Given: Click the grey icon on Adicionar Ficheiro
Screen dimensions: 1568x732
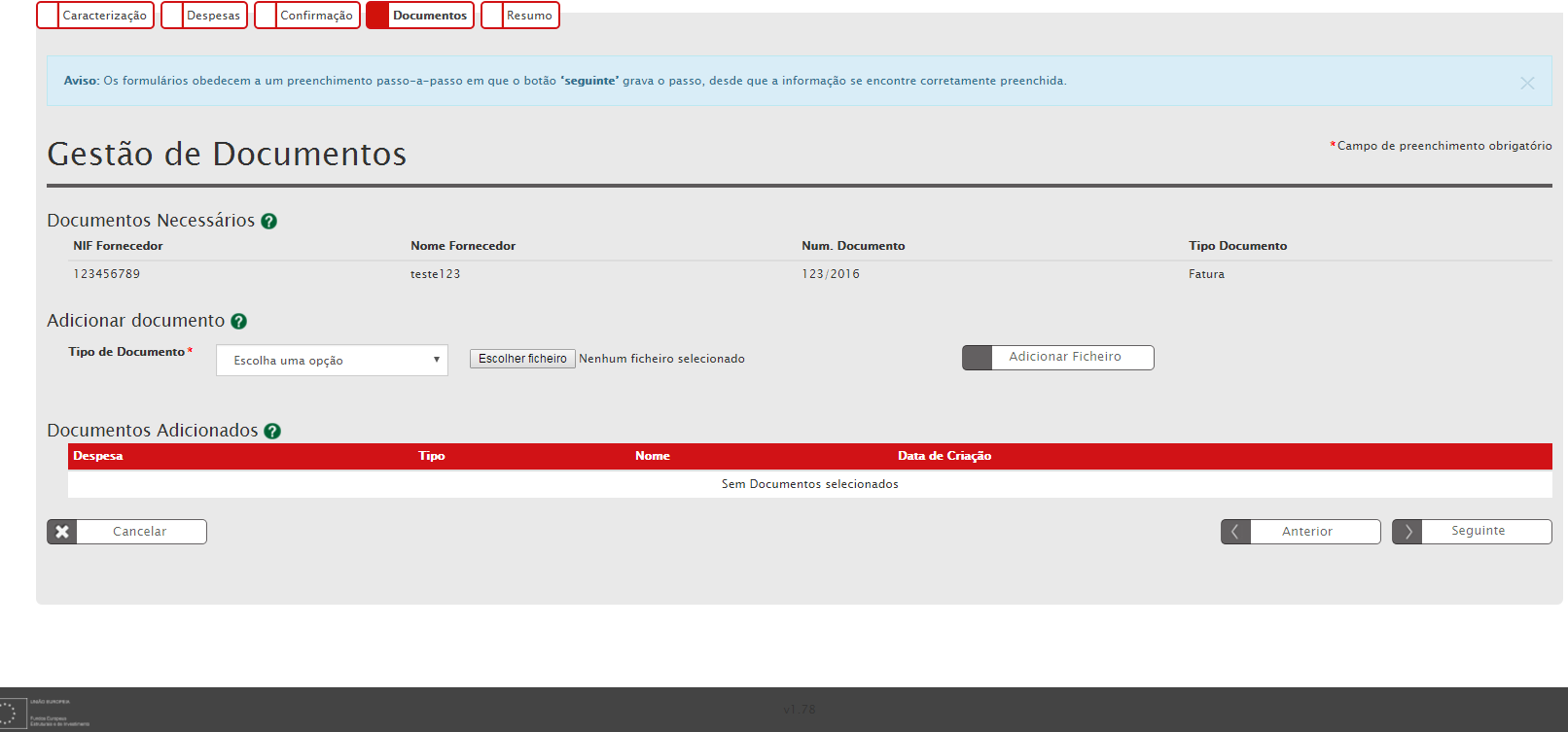Looking at the screenshot, I should click(x=978, y=358).
